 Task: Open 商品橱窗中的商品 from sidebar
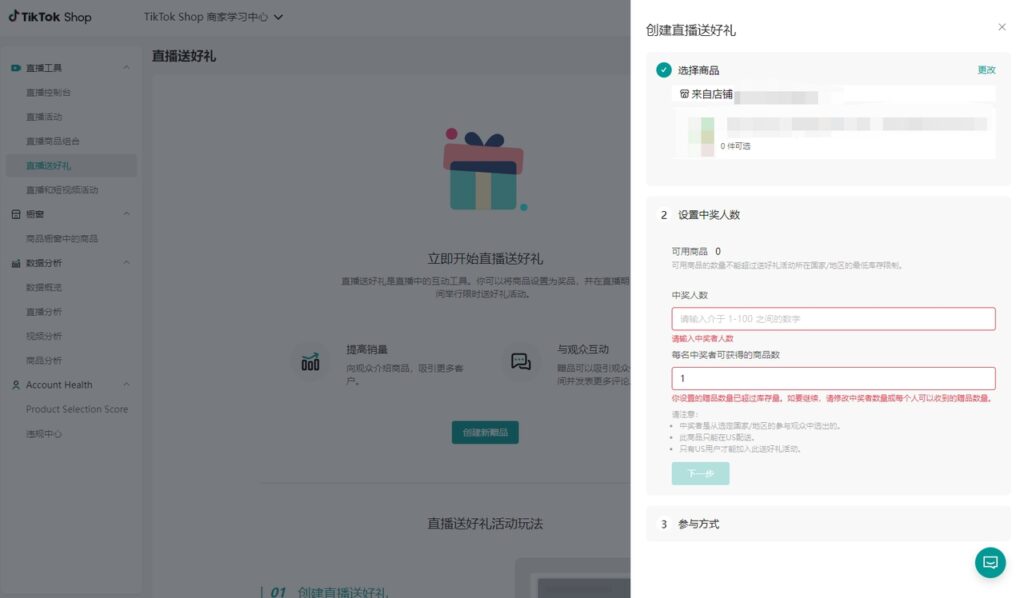pos(62,239)
